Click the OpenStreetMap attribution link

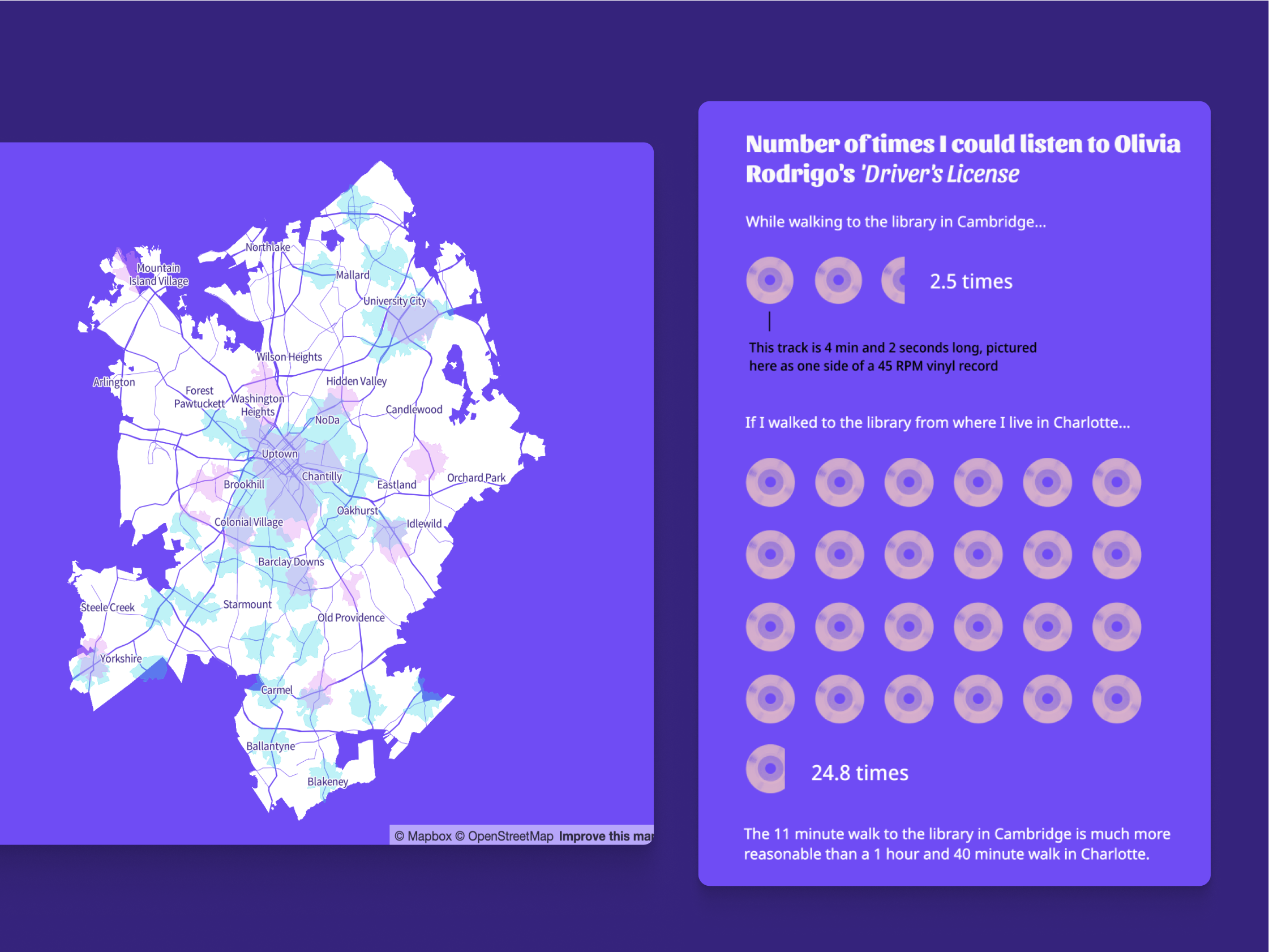point(504,836)
